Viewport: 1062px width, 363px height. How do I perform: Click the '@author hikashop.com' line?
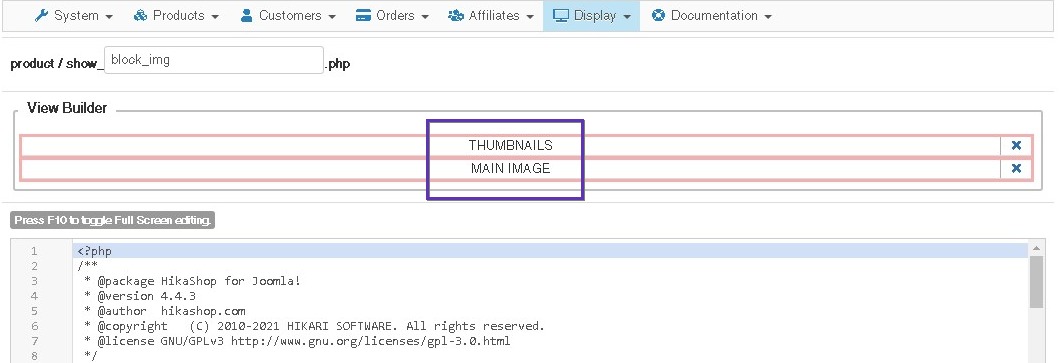tap(165, 311)
